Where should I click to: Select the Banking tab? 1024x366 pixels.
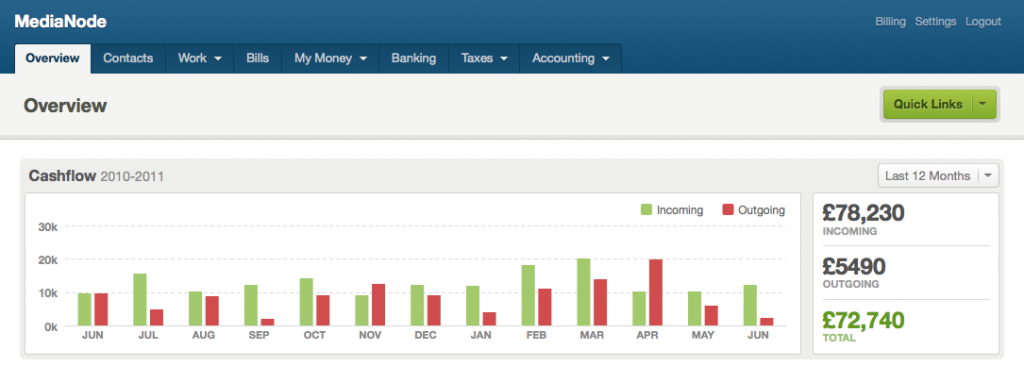coord(413,58)
